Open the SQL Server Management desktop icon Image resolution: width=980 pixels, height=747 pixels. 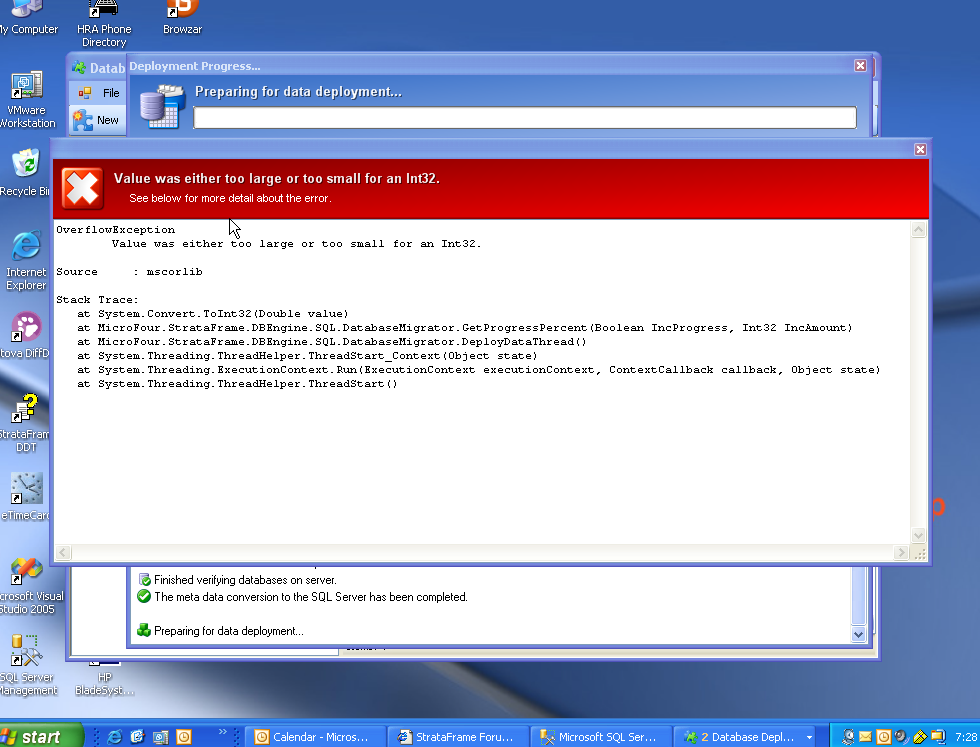[26, 665]
